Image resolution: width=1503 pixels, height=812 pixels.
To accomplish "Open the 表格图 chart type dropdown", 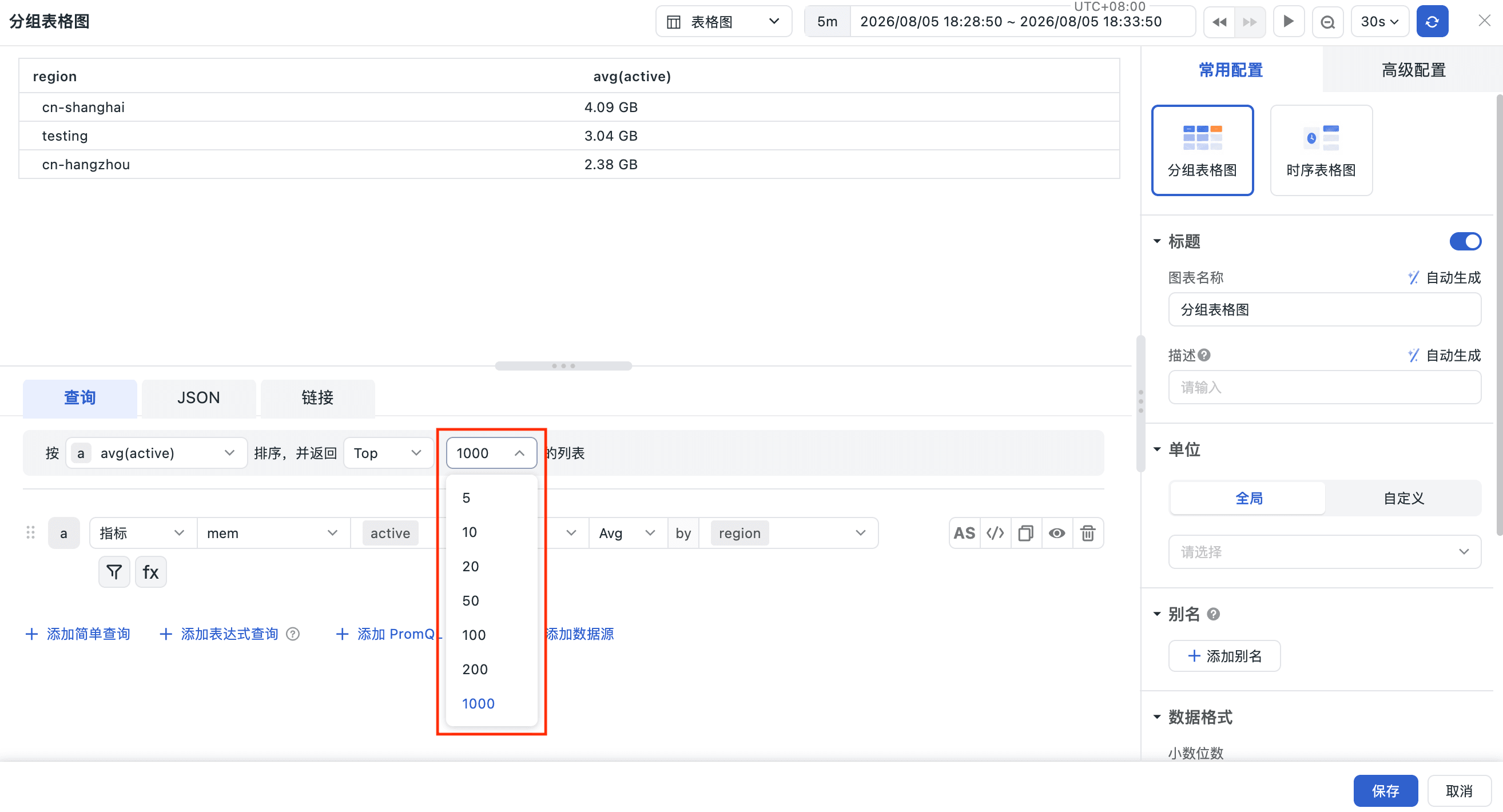I will pos(723,22).
